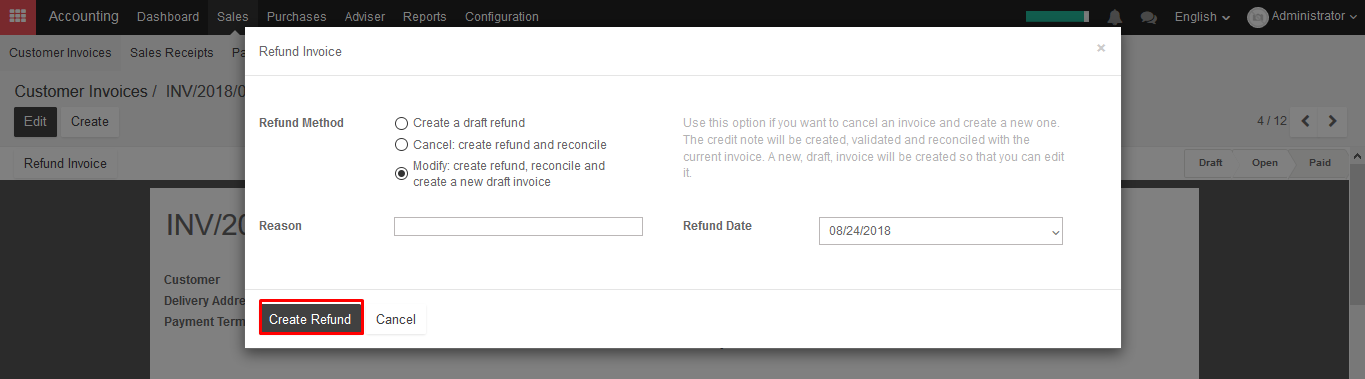The width and height of the screenshot is (1365, 379).
Task: Go to the previous invoice arrow
Action: point(1306,121)
